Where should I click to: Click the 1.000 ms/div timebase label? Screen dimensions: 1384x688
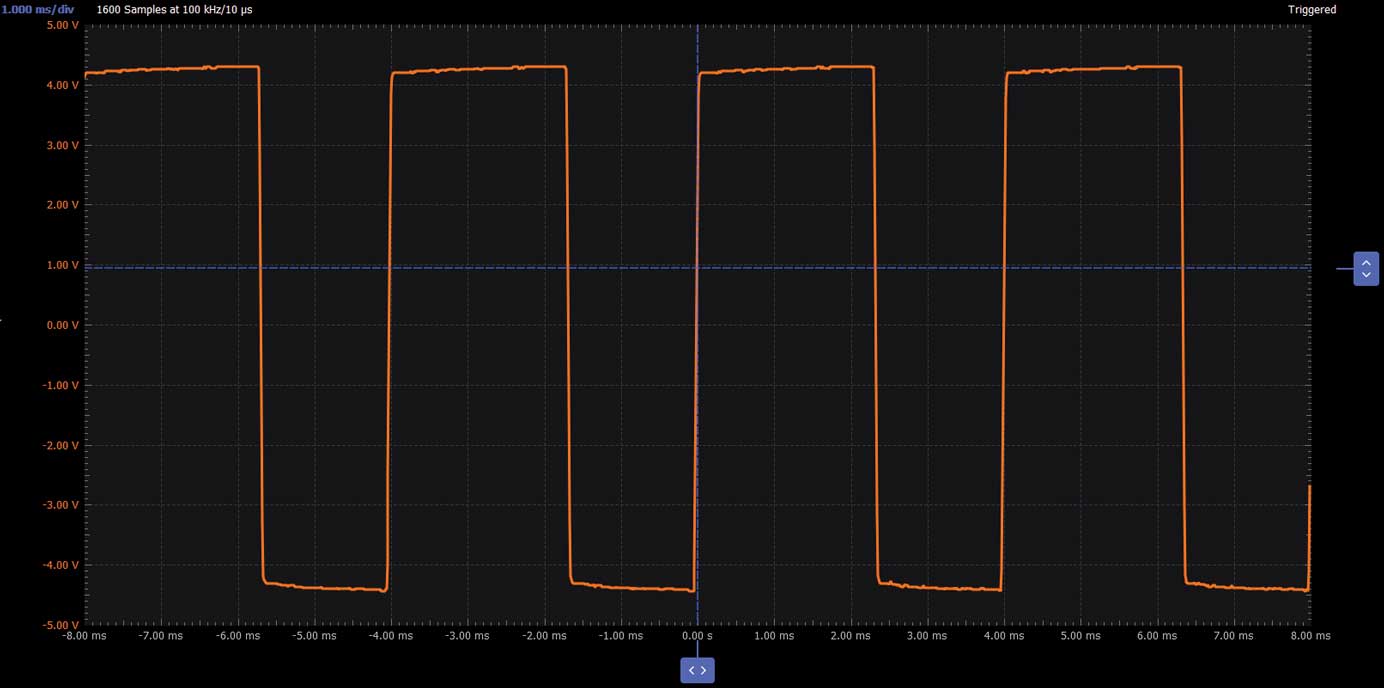[36, 9]
